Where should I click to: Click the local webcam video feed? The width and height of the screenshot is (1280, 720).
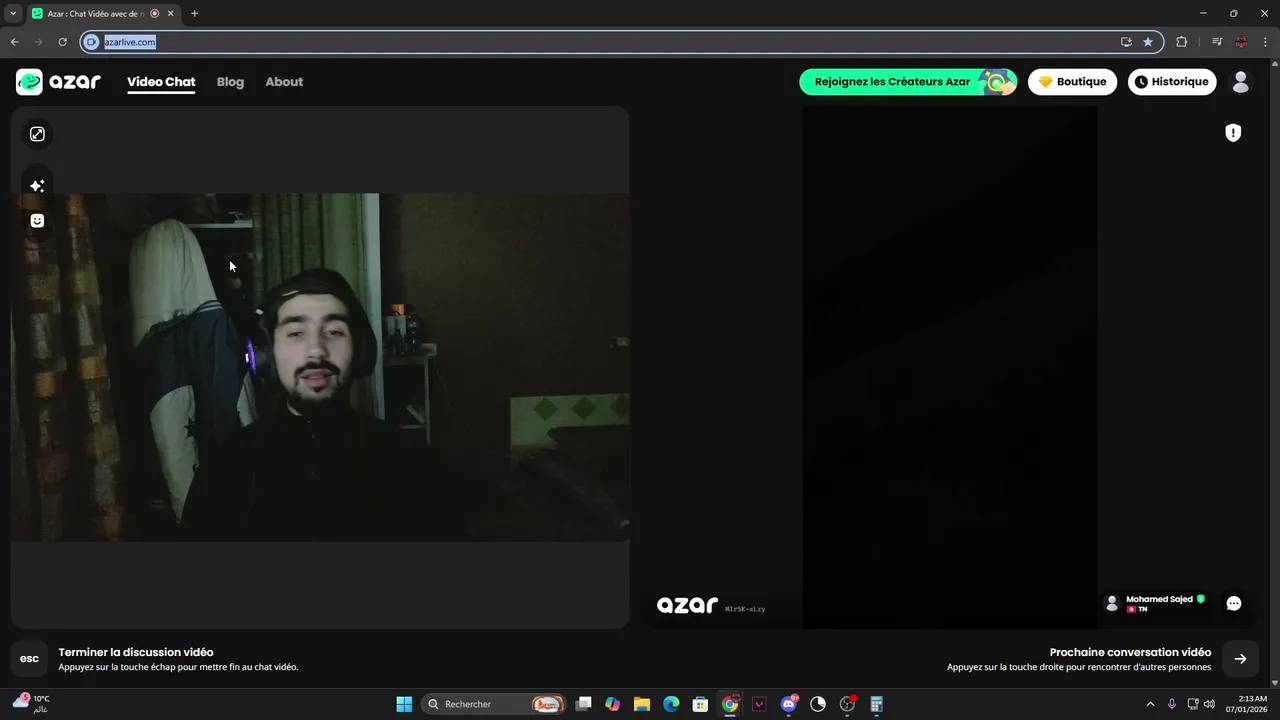tap(320, 367)
